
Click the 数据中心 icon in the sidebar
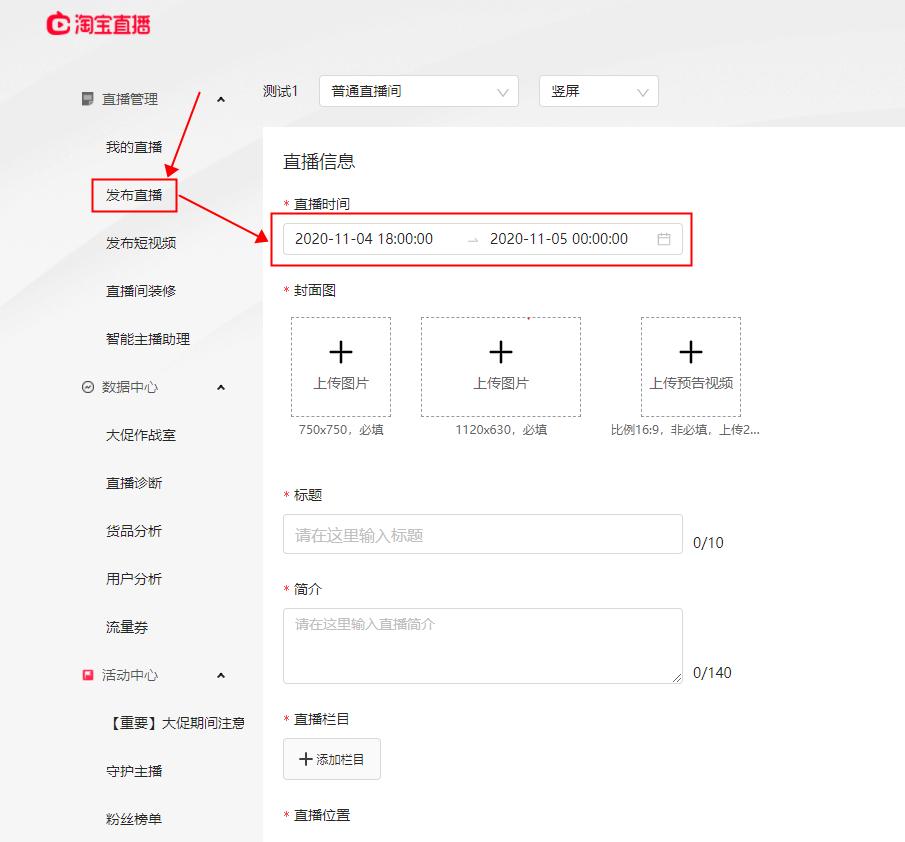coord(85,387)
